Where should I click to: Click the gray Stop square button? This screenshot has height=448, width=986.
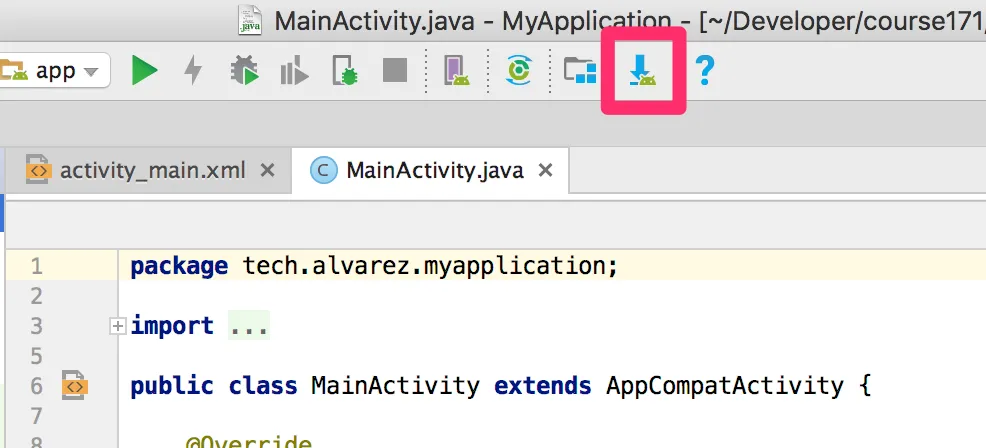(395, 70)
